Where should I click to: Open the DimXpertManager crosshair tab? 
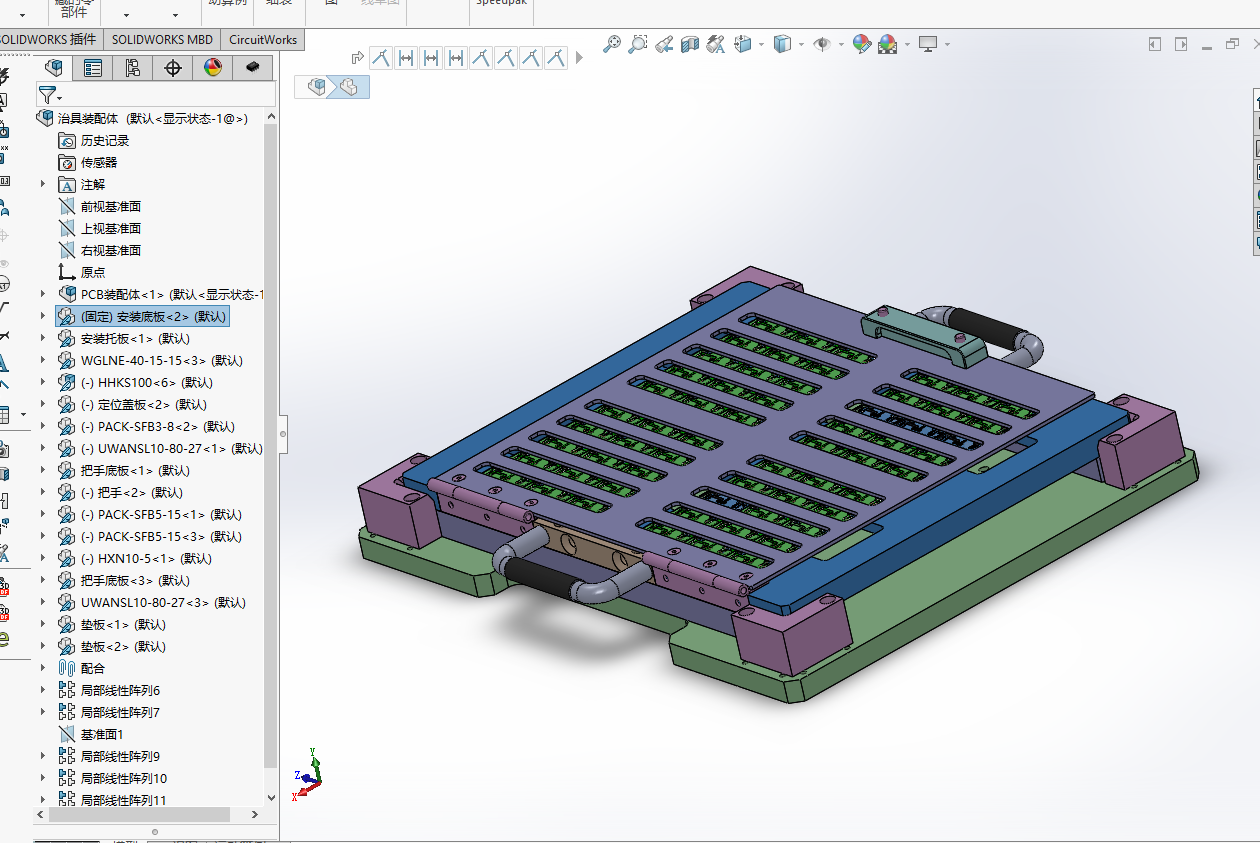coord(172,67)
